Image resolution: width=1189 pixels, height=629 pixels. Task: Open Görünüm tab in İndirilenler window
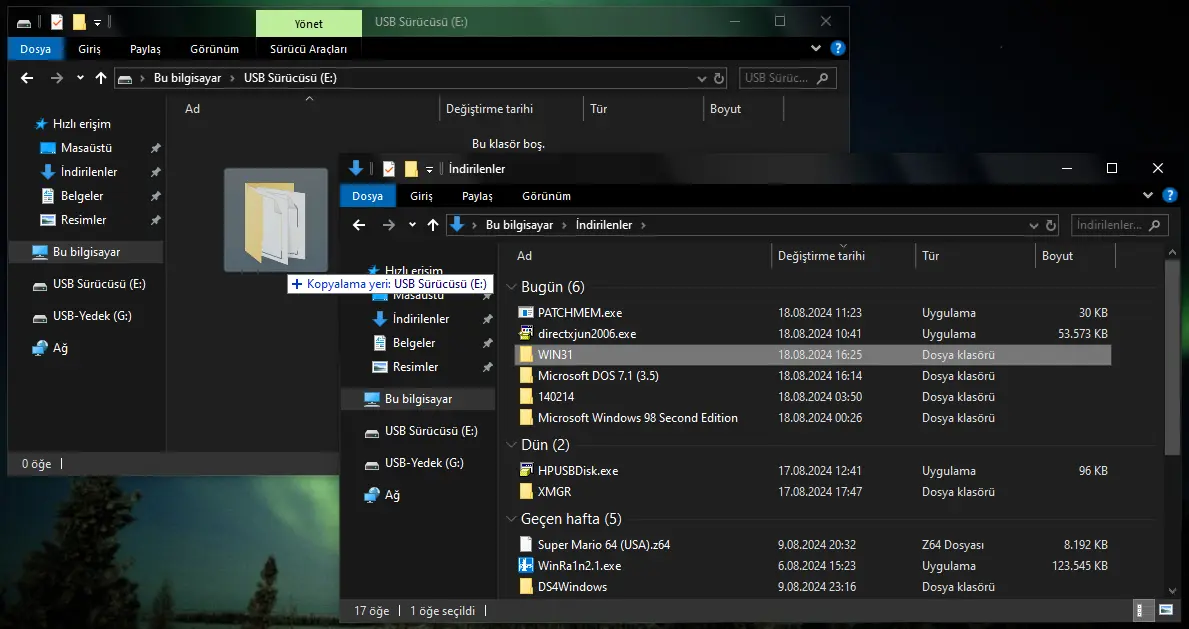pos(546,196)
